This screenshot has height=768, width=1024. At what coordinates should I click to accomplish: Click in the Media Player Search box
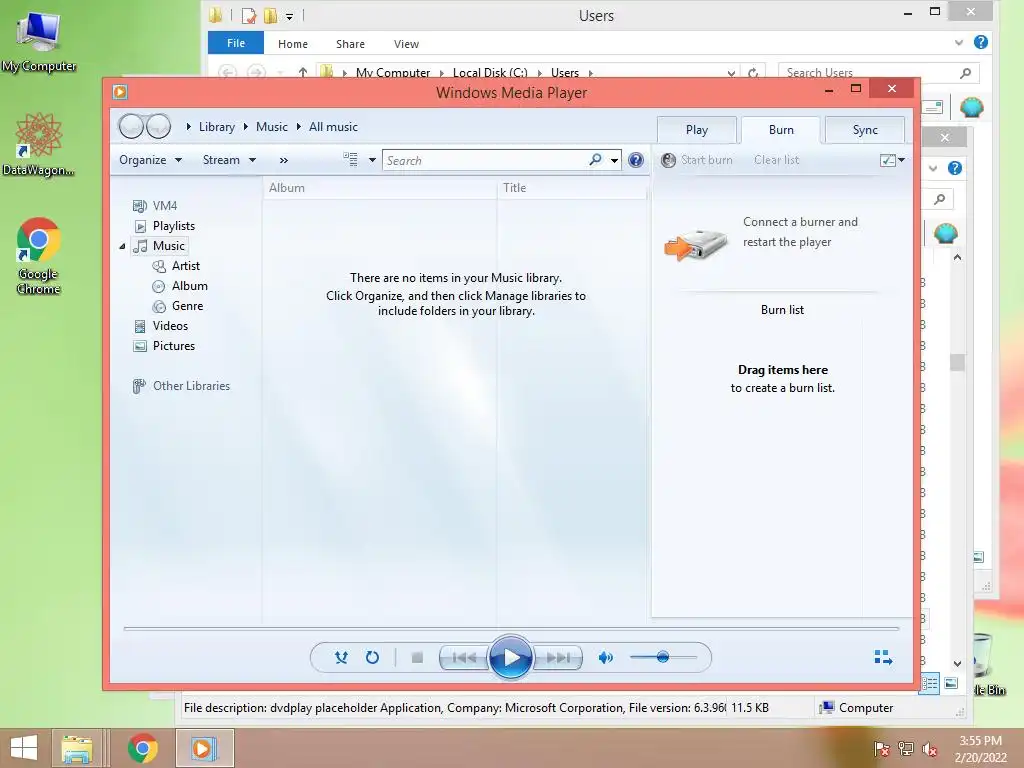487,160
